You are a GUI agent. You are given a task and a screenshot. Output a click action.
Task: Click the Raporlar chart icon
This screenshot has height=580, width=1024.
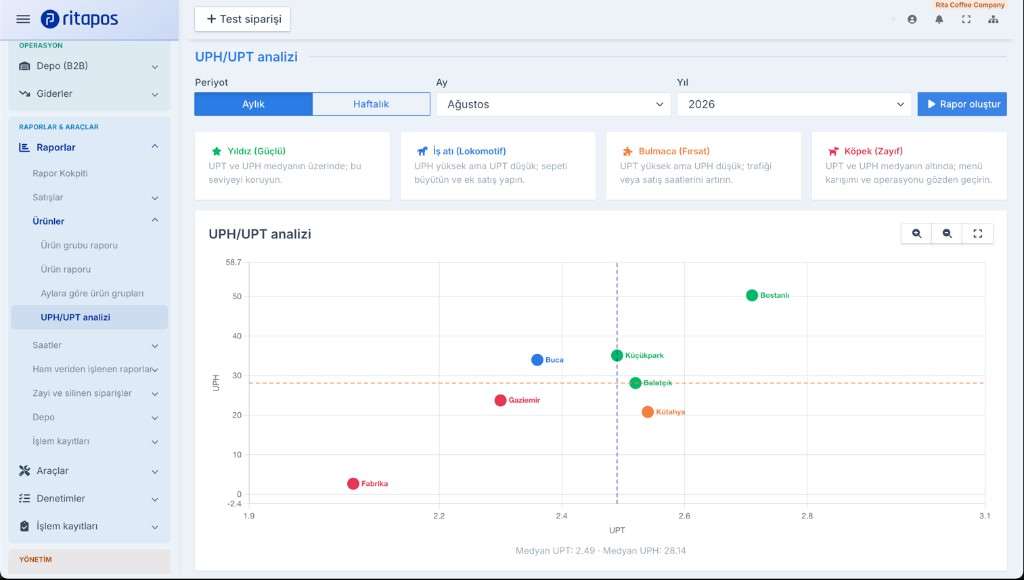click(25, 148)
